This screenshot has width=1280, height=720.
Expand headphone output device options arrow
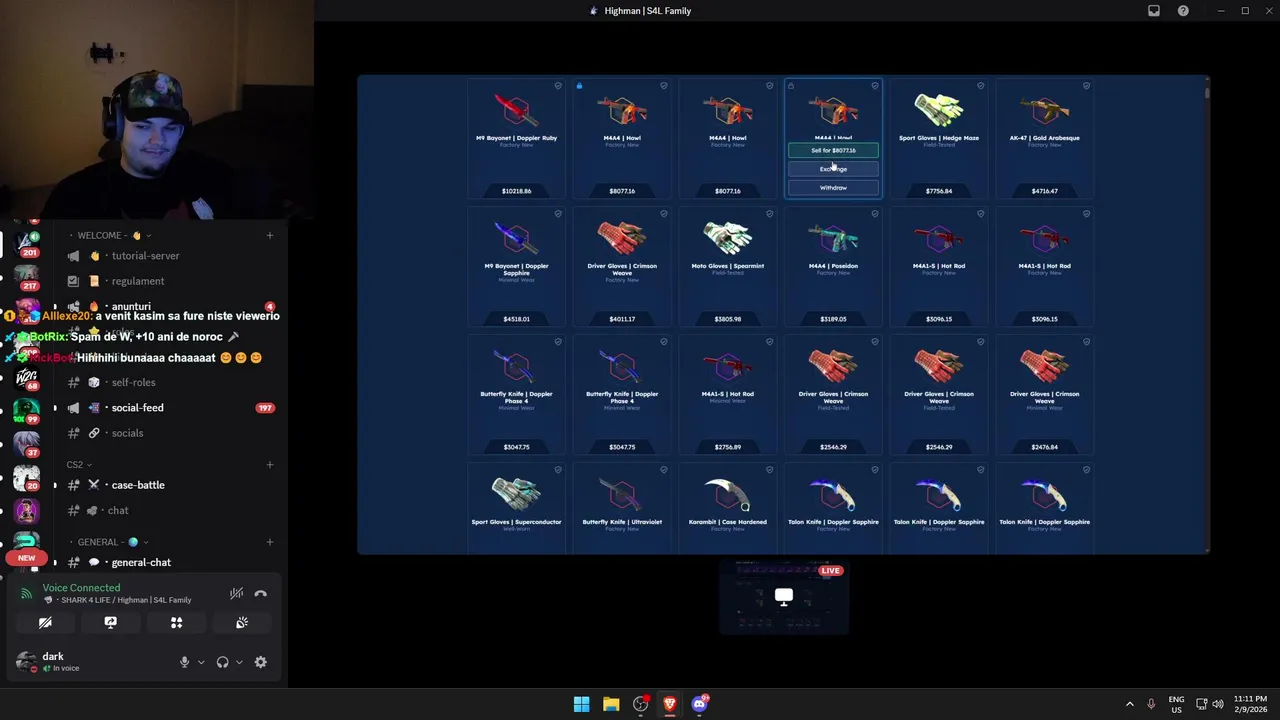coord(239,662)
